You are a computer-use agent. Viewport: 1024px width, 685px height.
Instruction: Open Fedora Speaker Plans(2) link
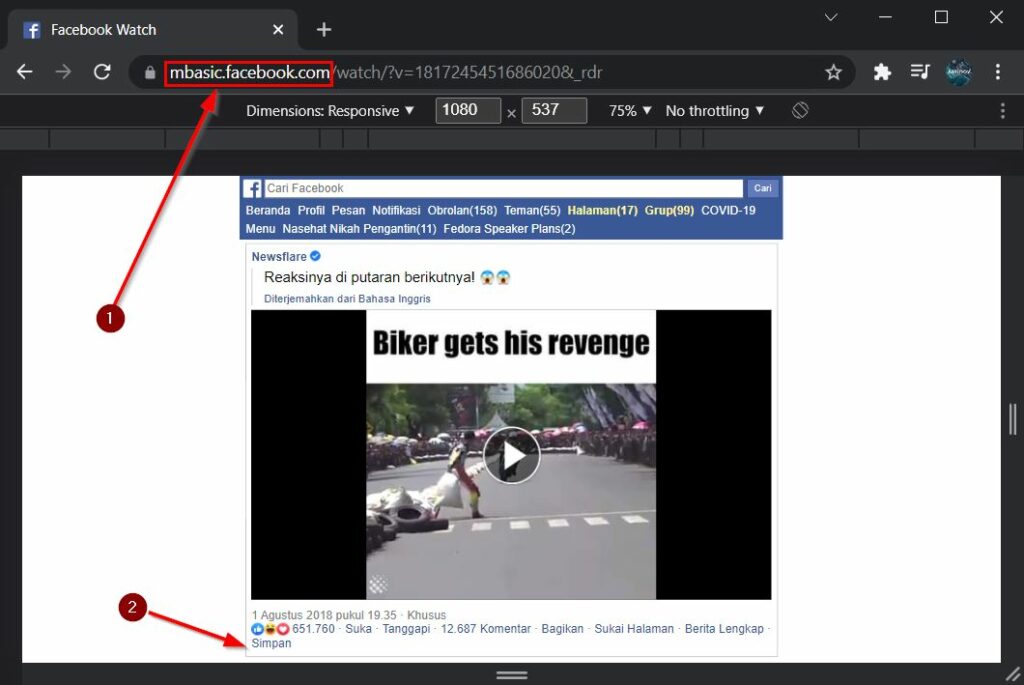pyautogui.click(x=509, y=229)
